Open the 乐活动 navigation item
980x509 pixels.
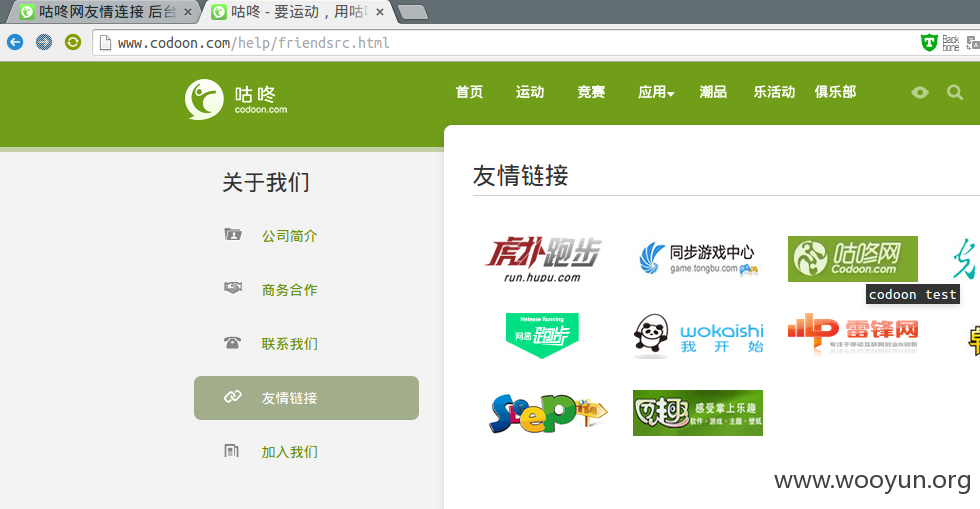click(774, 92)
